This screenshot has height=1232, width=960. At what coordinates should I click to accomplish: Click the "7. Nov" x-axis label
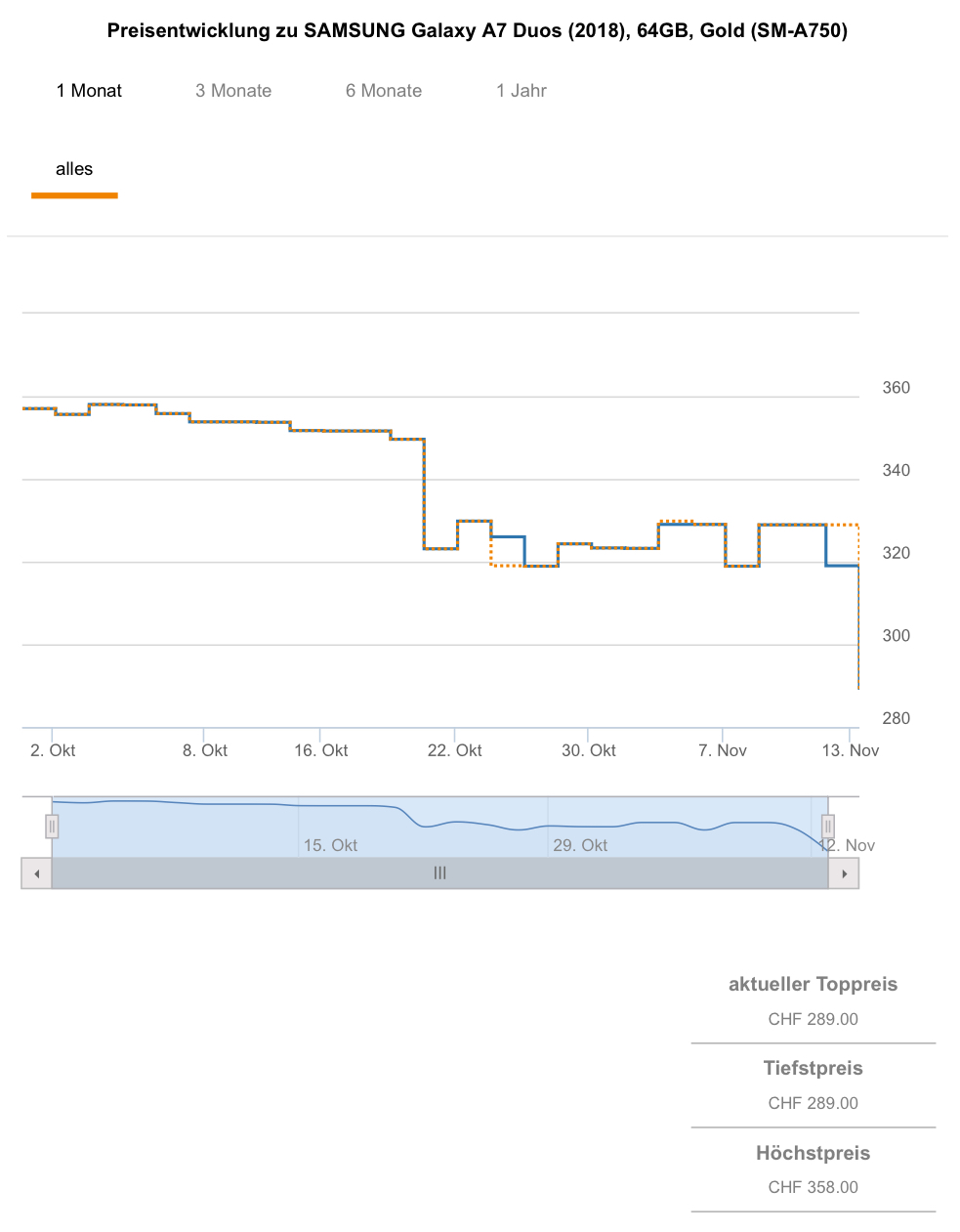(723, 750)
